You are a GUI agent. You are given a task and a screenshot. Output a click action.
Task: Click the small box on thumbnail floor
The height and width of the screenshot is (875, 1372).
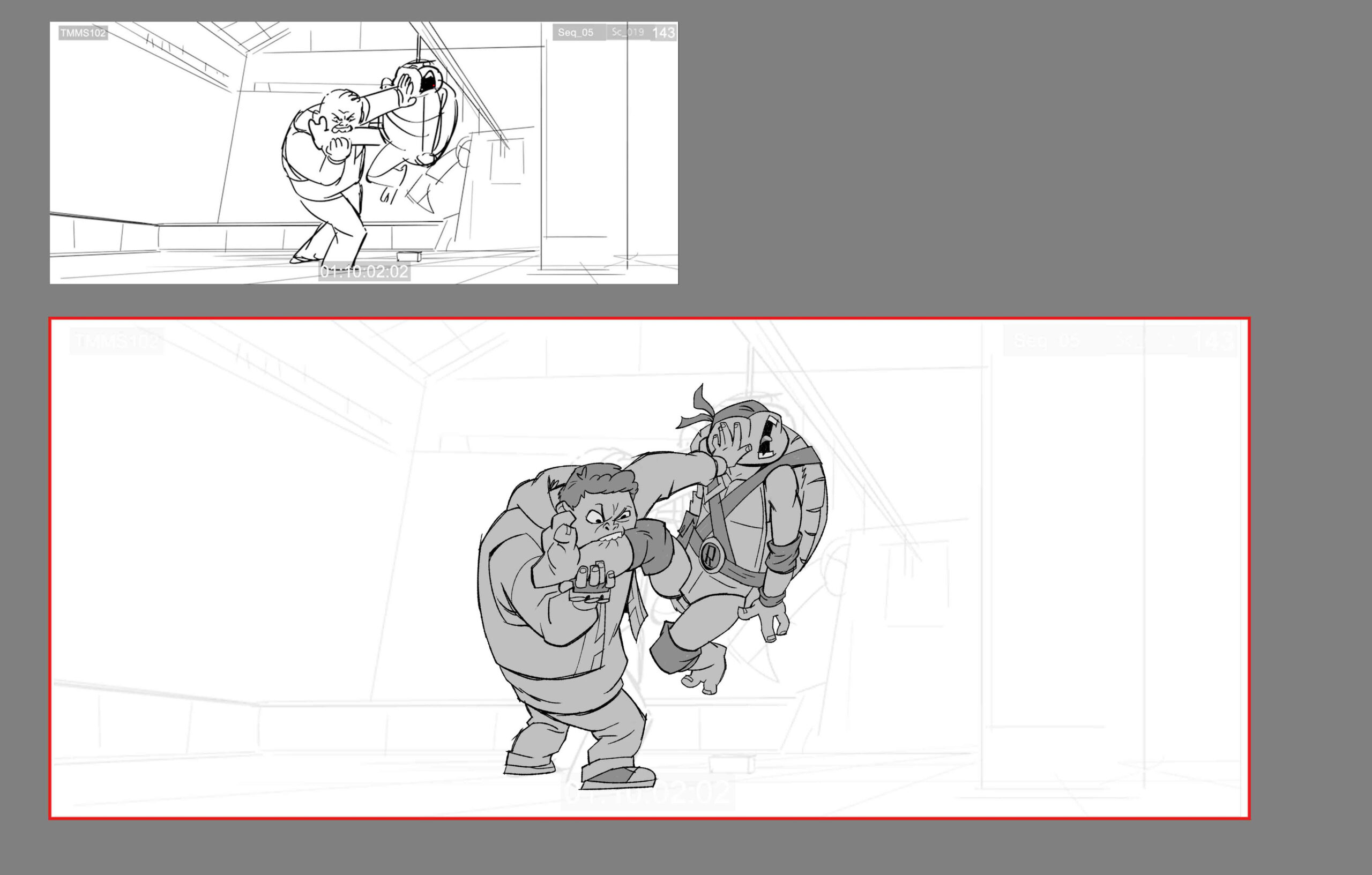click(x=408, y=256)
